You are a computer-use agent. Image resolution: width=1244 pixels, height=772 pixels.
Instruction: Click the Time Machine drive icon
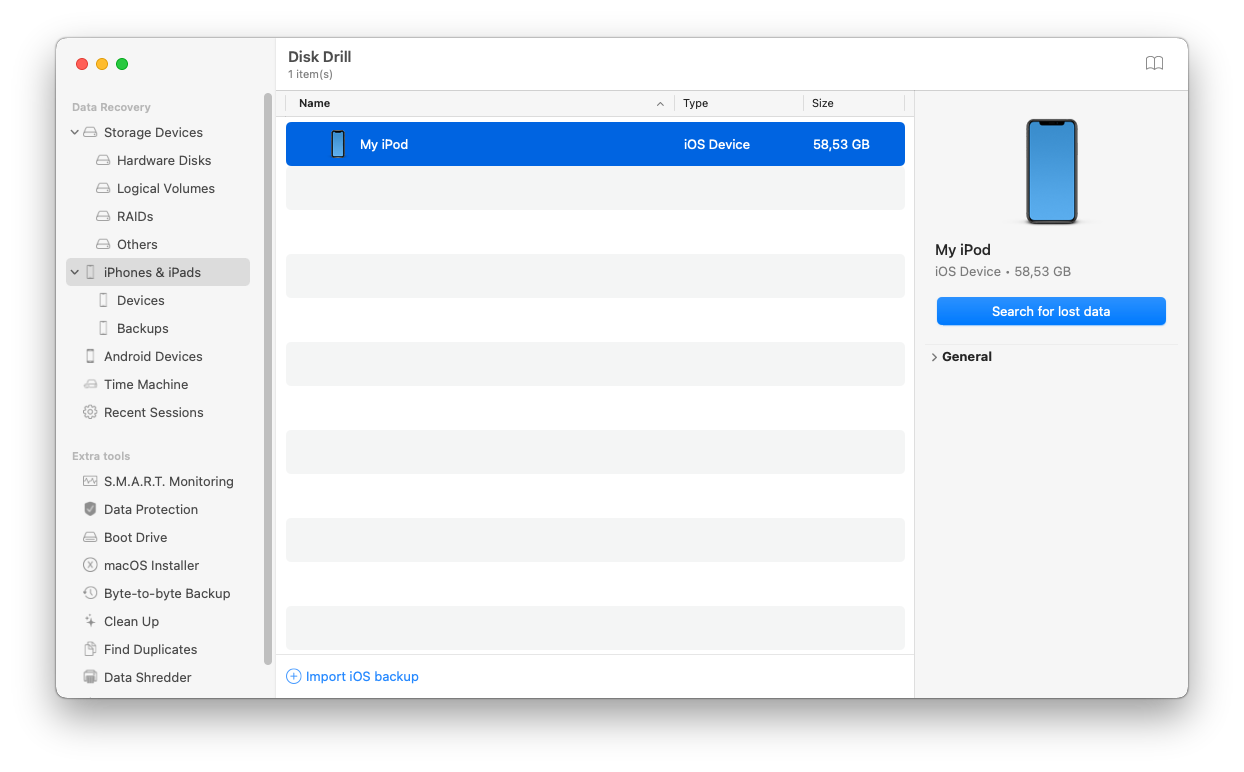pyautogui.click(x=90, y=384)
